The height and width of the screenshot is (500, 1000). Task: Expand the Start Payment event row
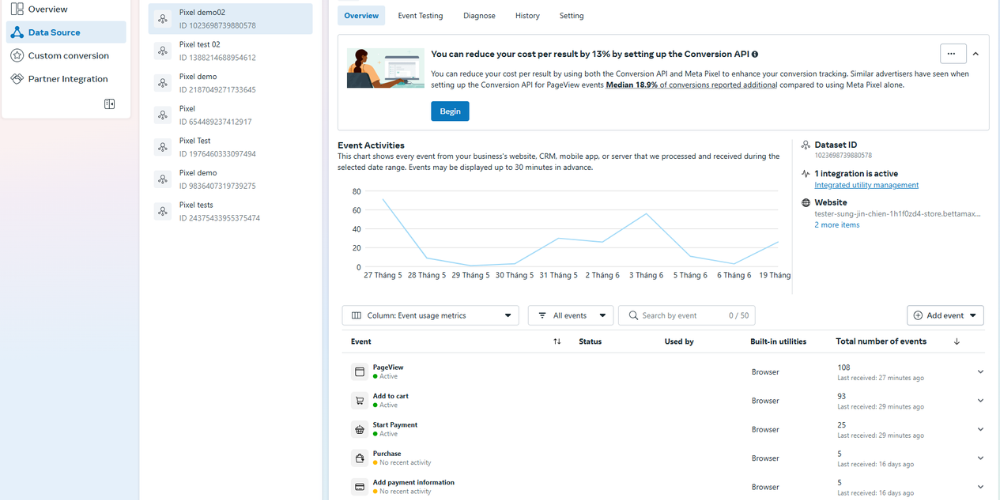(x=980, y=429)
